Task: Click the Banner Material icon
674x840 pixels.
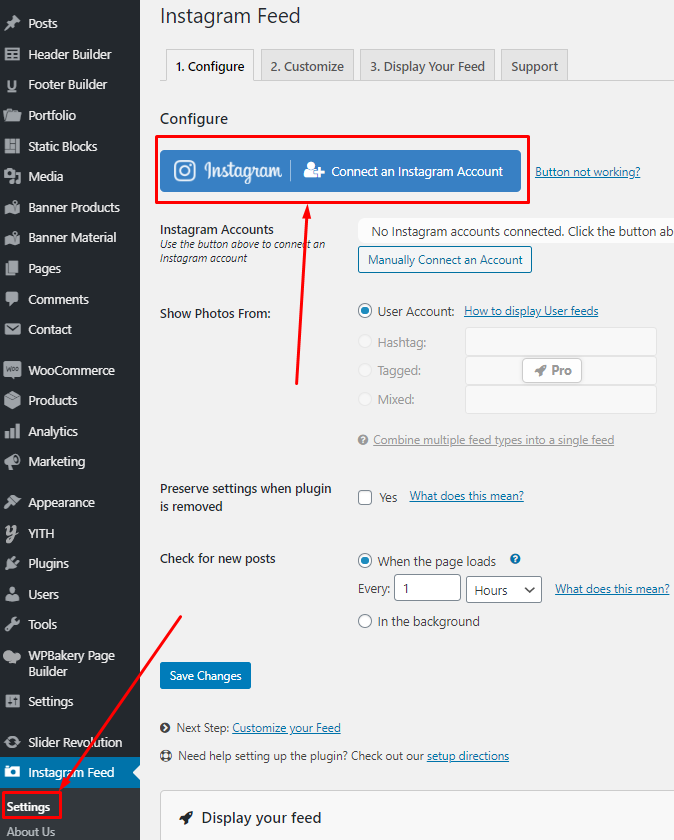Action: [12, 237]
